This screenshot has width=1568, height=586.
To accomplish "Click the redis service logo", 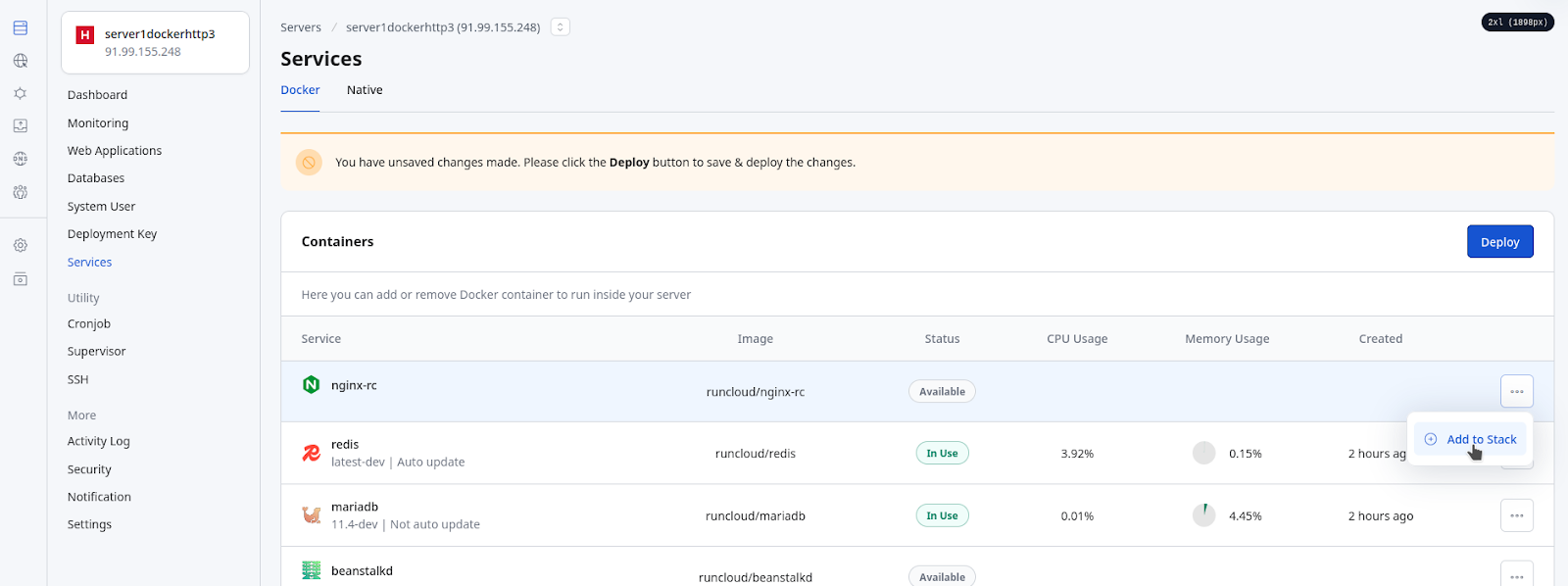I will pyautogui.click(x=312, y=453).
